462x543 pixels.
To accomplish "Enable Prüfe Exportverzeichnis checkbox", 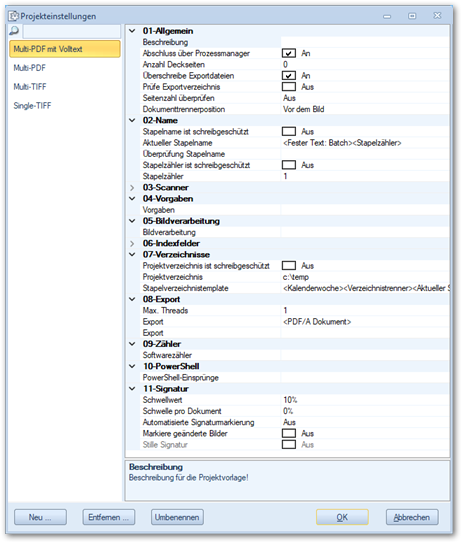I will (x=288, y=87).
